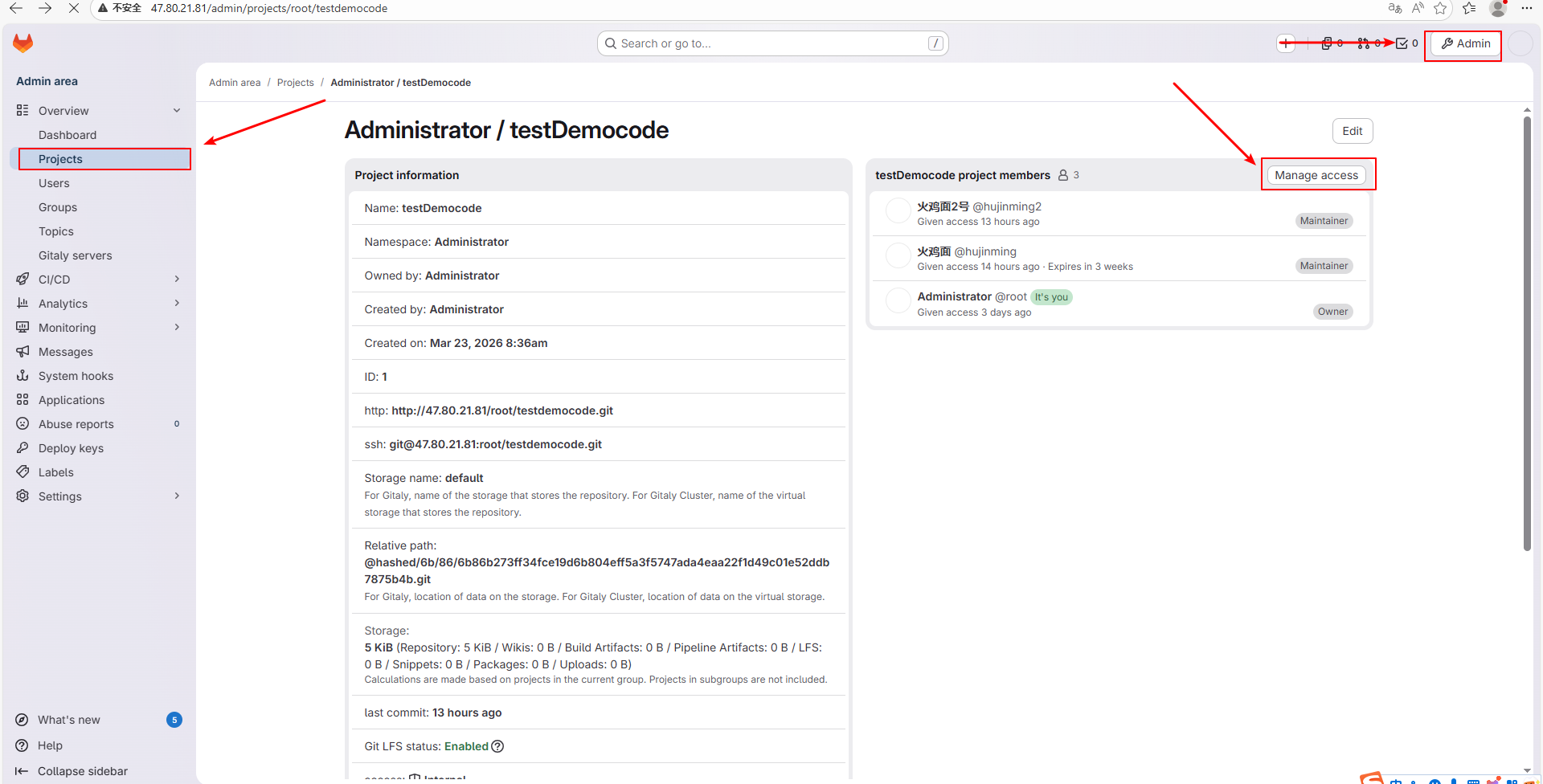Click the scrollbar down arrow
This screenshot has width=1543, height=784.
tap(1527, 770)
